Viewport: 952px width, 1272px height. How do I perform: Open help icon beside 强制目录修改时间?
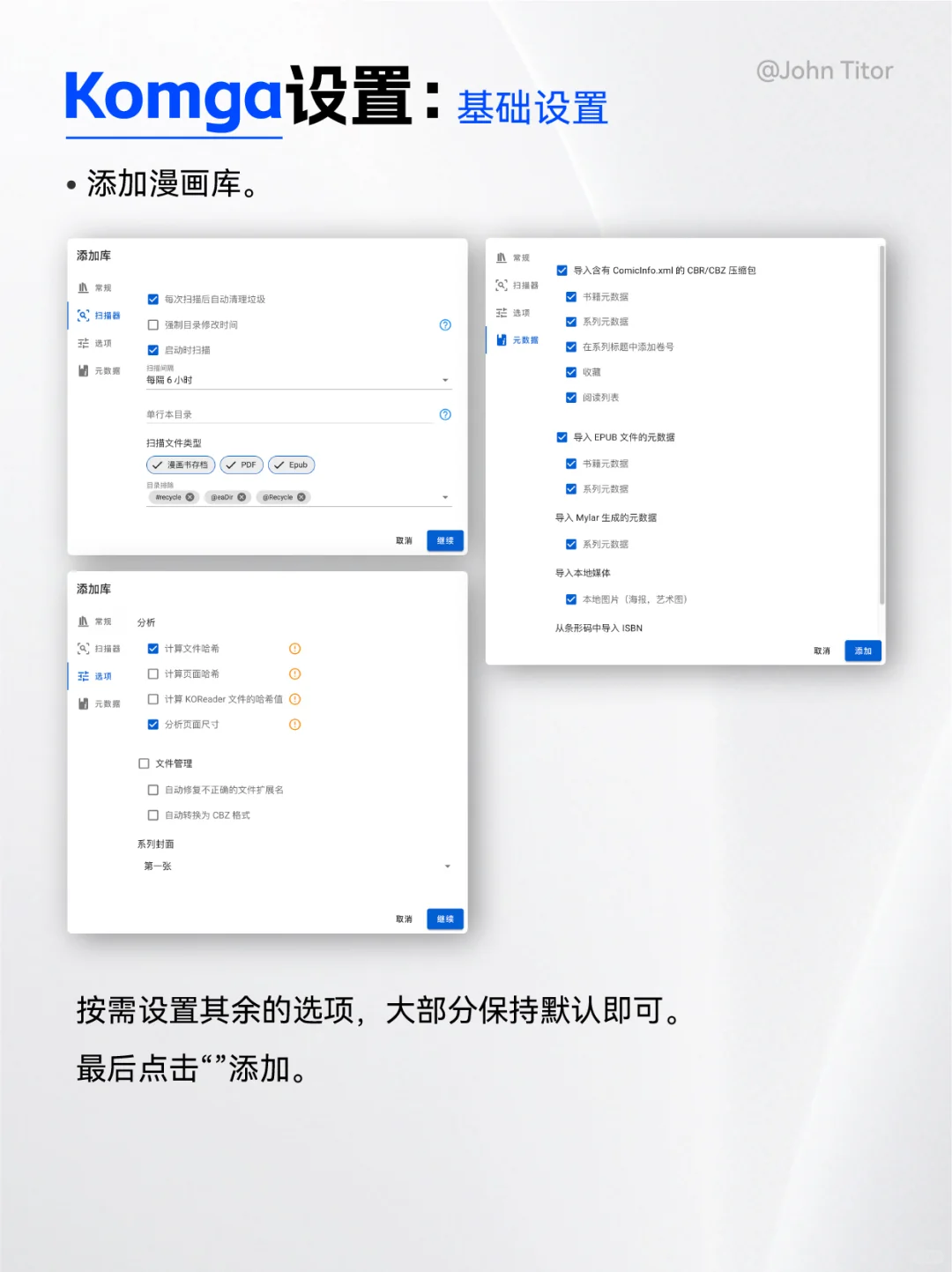click(445, 325)
